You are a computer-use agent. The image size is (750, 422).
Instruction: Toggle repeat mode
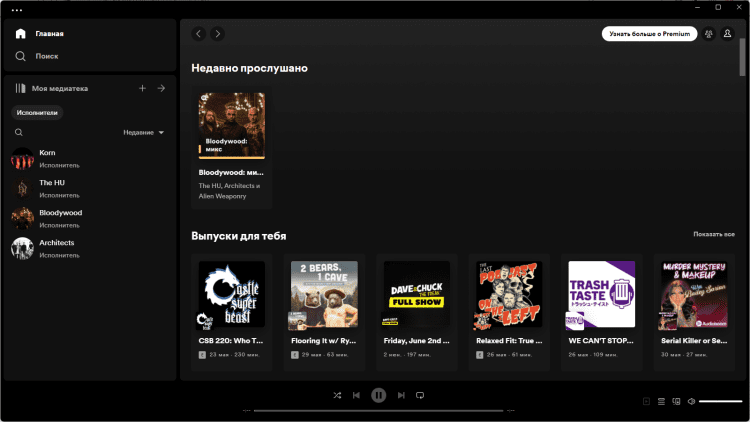pyautogui.click(x=420, y=395)
